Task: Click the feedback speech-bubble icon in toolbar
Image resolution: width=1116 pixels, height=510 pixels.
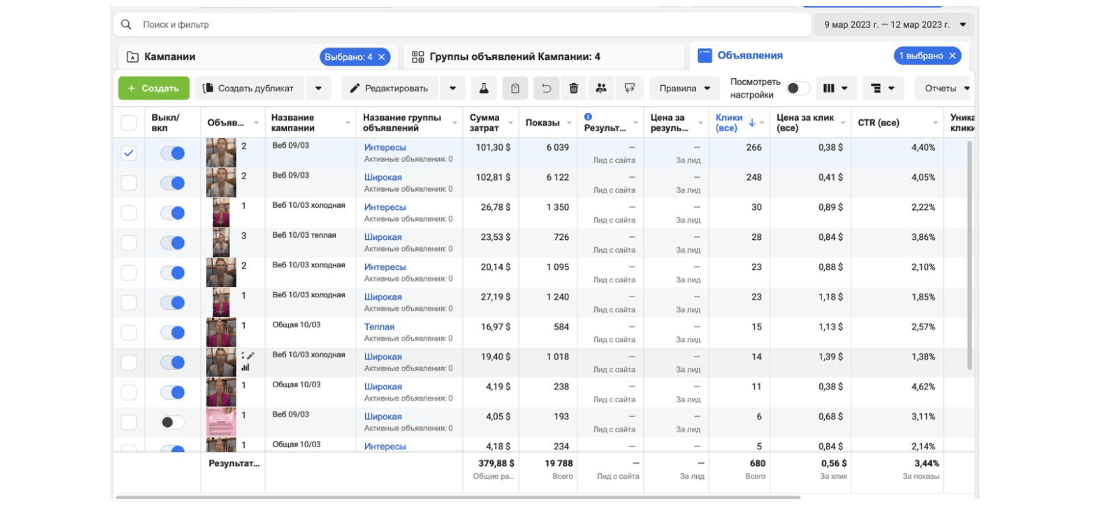Action: coord(628,88)
